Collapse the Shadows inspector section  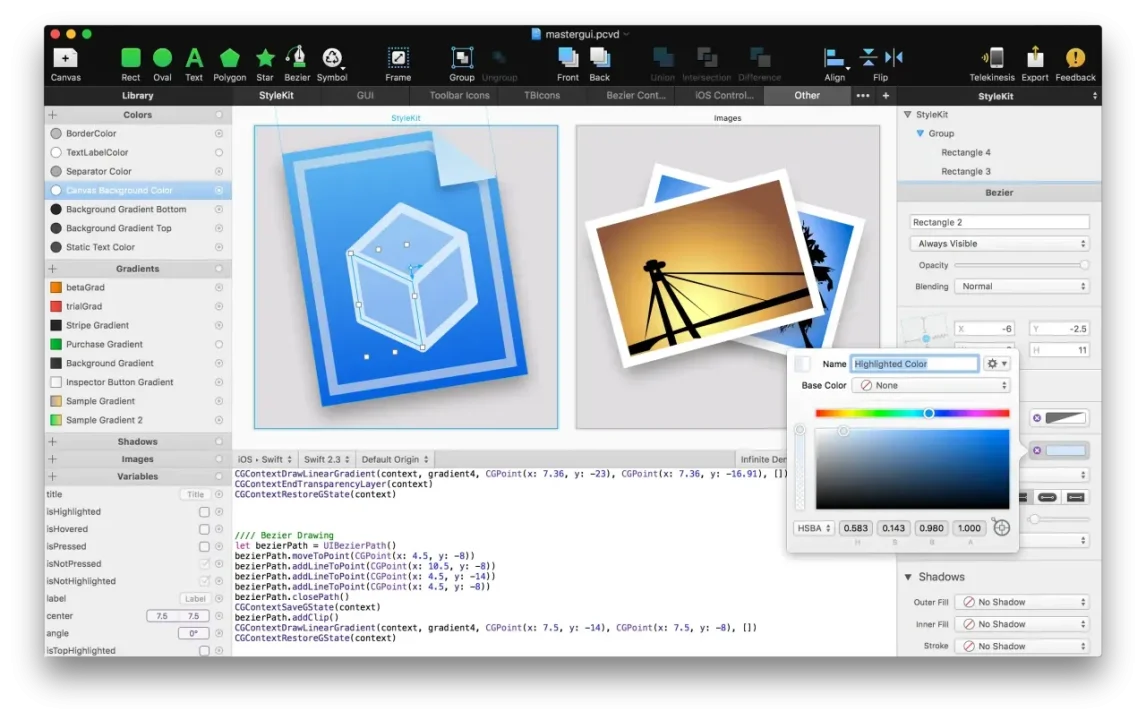pyautogui.click(x=908, y=577)
